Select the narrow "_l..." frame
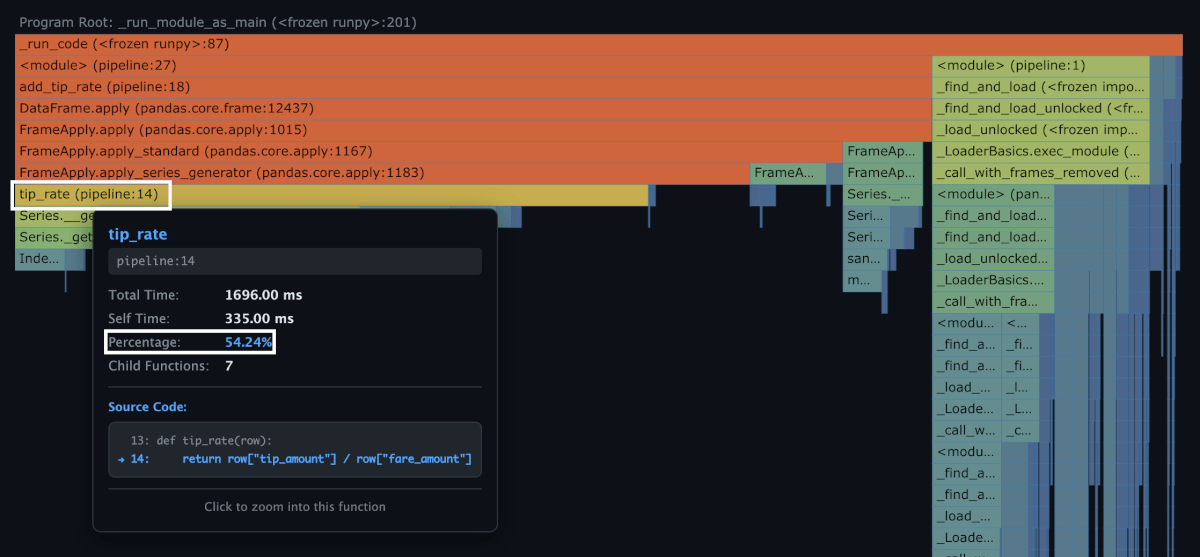This screenshot has width=1200, height=557. (x=1020, y=387)
